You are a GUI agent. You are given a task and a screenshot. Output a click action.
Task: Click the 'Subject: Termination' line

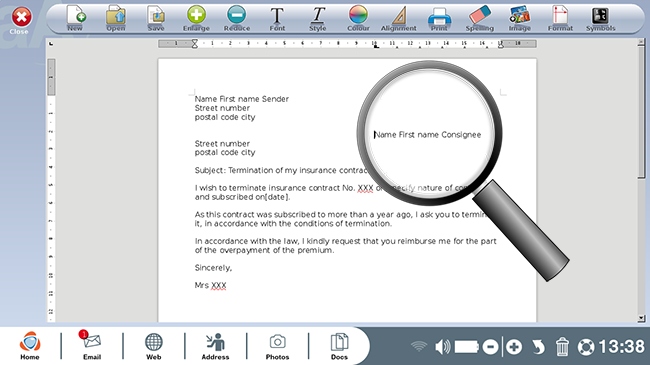pyautogui.click(x=282, y=170)
